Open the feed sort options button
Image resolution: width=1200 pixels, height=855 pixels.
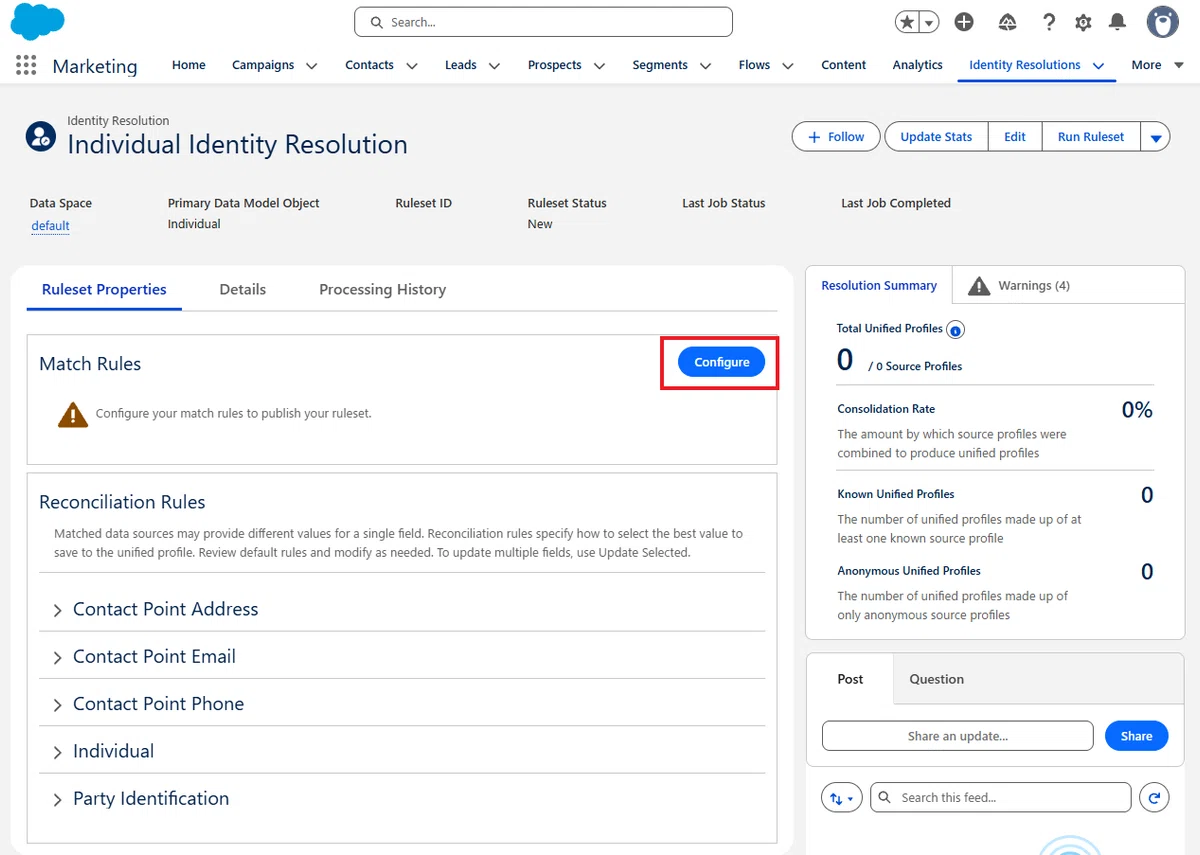coord(841,798)
